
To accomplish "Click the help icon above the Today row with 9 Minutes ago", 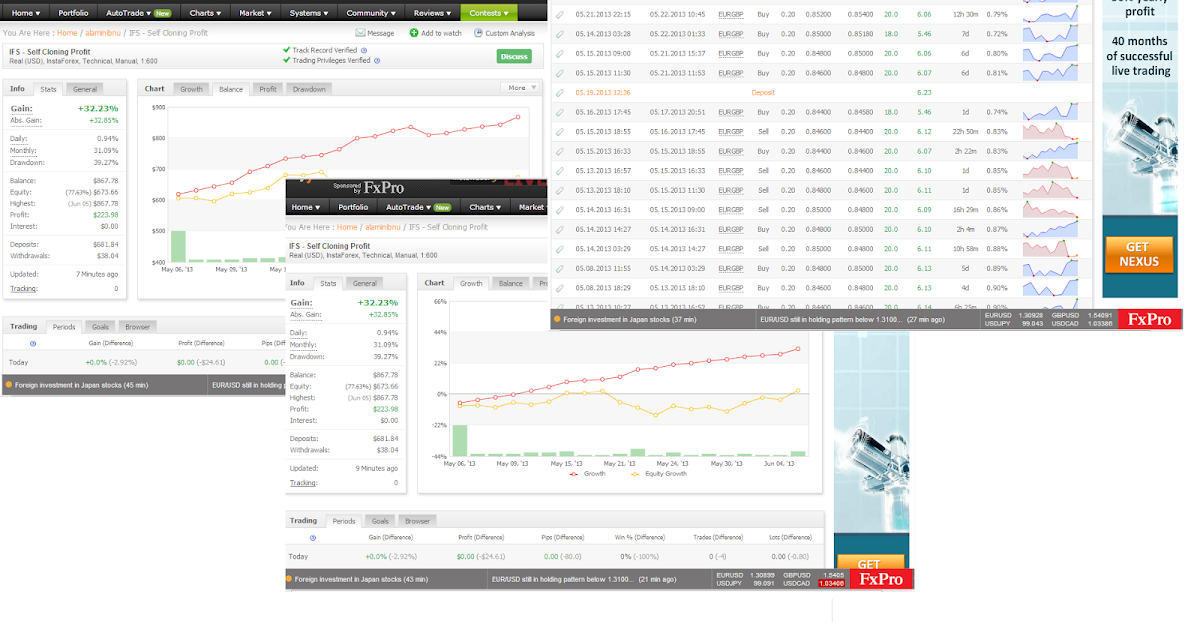I will [x=313, y=538].
